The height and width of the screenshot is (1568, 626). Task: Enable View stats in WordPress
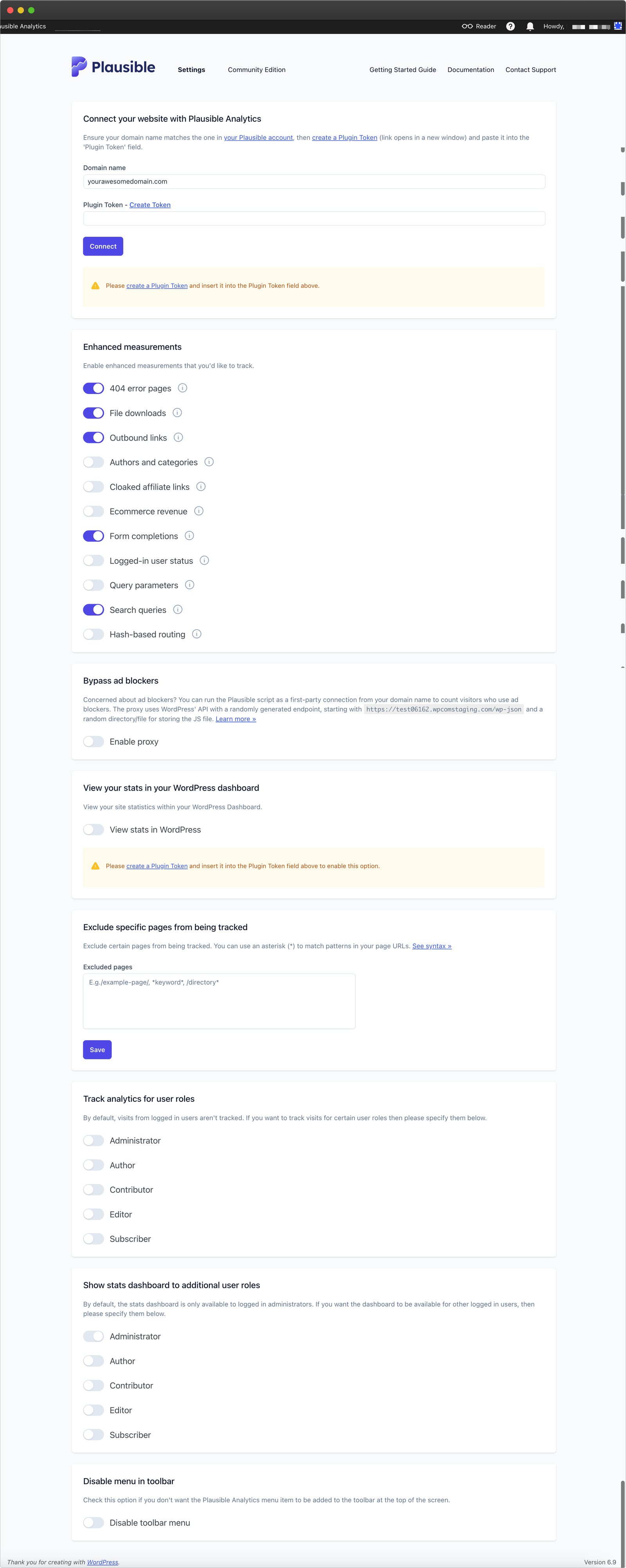93,829
